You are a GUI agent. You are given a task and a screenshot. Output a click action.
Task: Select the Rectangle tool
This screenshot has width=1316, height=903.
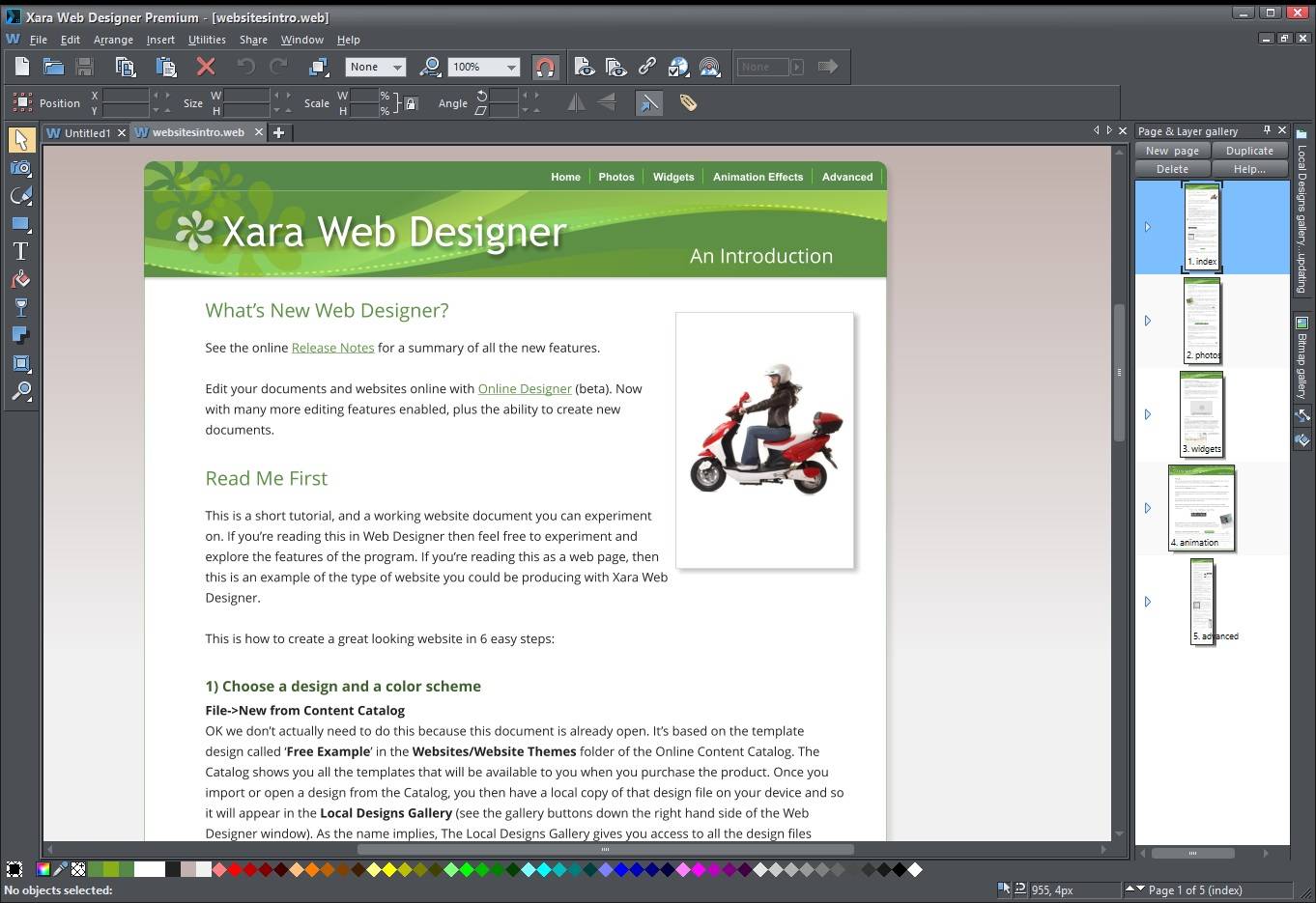pos(20,223)
